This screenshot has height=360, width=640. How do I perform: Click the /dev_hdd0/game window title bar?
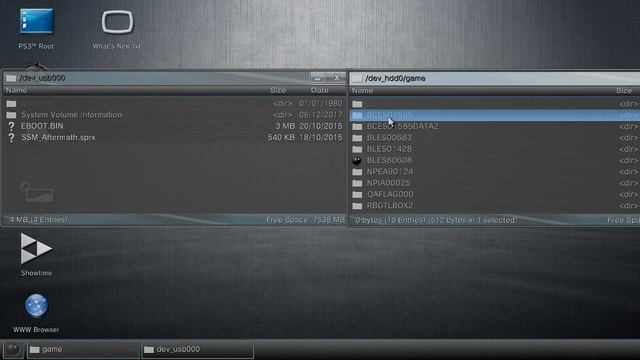click(x=495, y=78)
